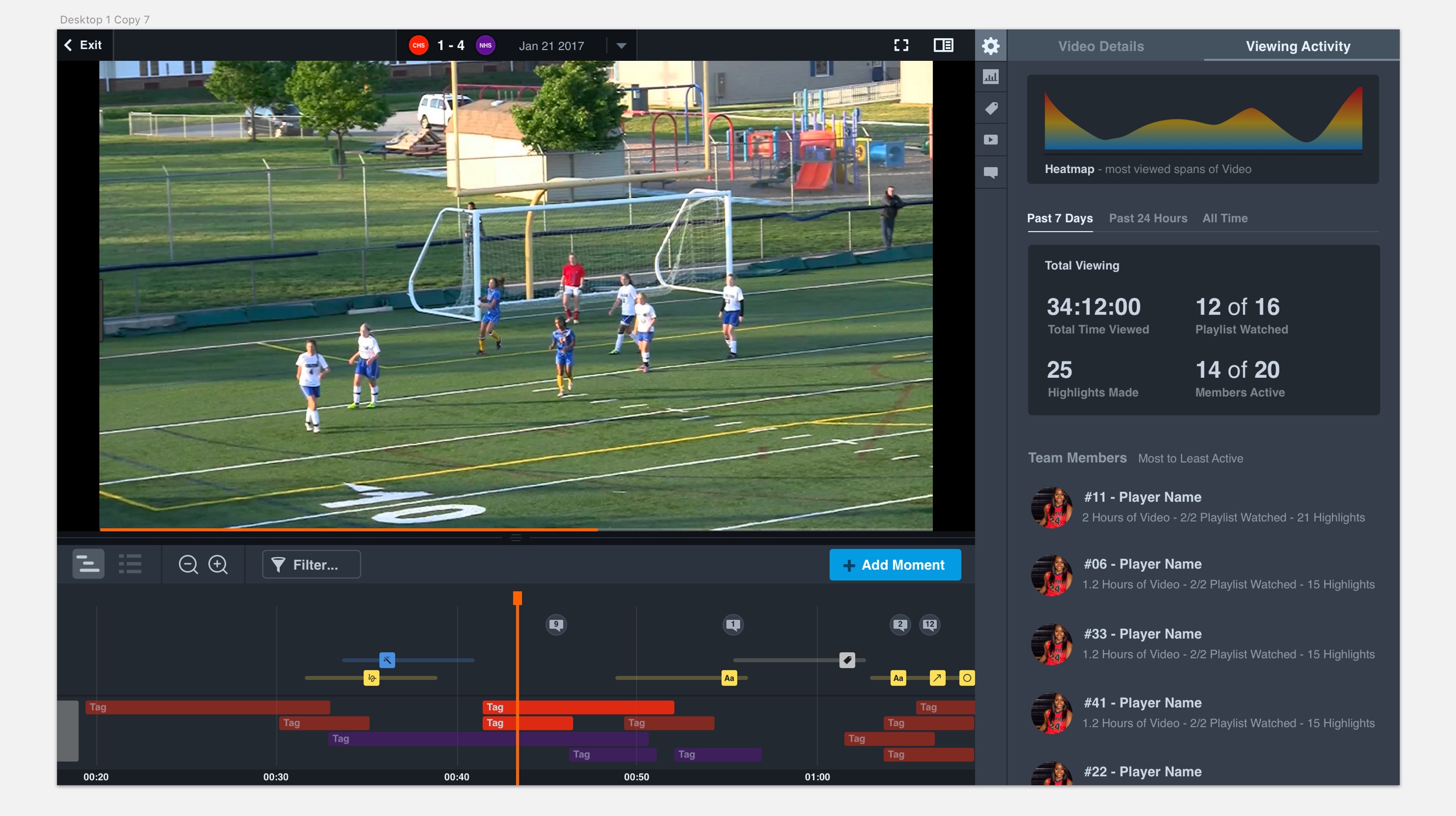Select the Past 7 Days tab
1456x816 pixels.
coord(1060,218)
